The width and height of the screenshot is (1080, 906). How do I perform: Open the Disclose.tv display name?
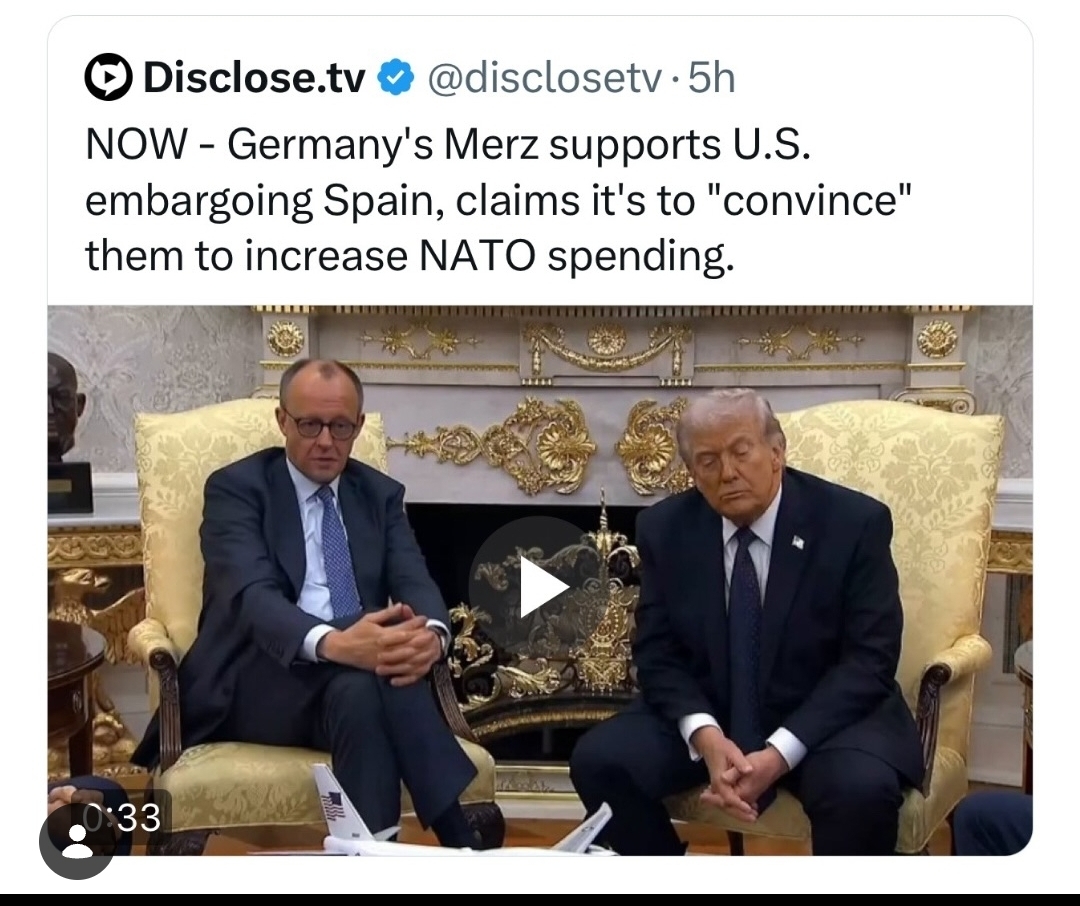[x=254, y=78]
